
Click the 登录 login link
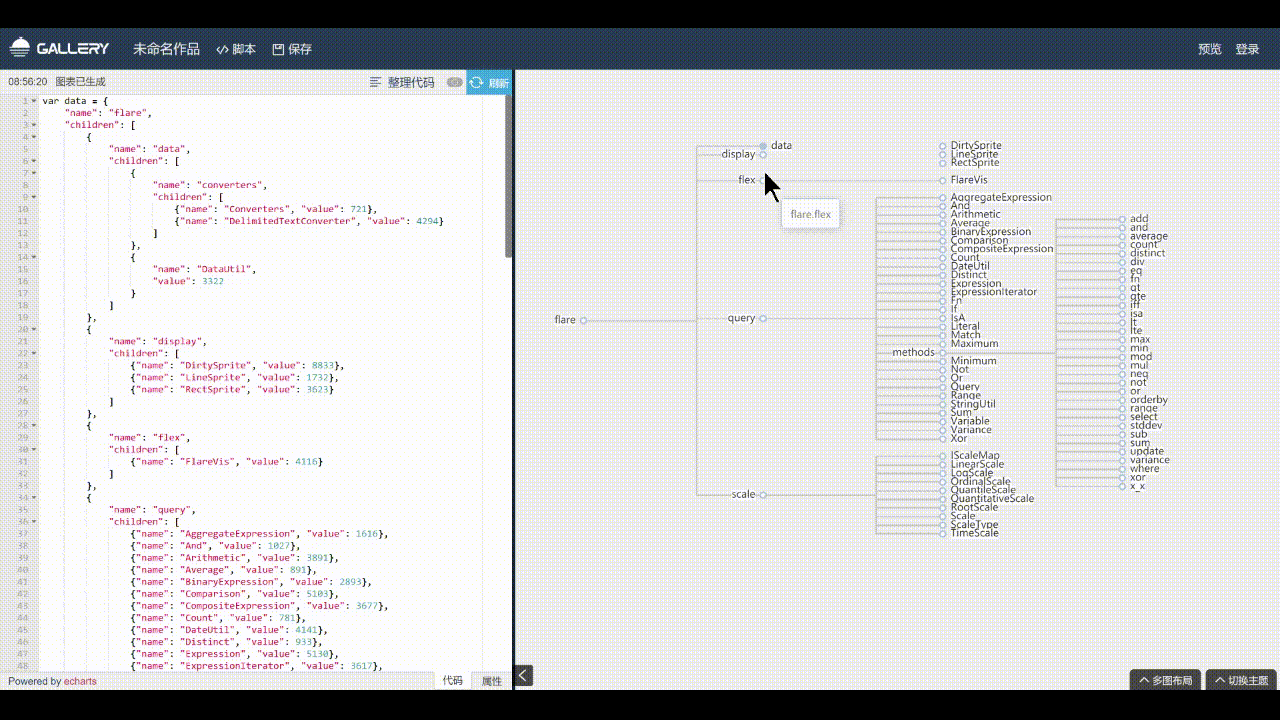tap(1247, 49)
